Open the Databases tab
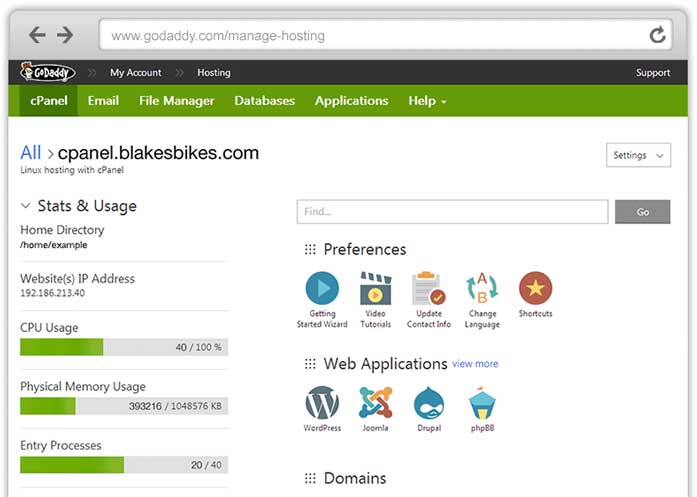Image resolution: width=697 pixels, height=497 pixels. click(x=264, y=101)
